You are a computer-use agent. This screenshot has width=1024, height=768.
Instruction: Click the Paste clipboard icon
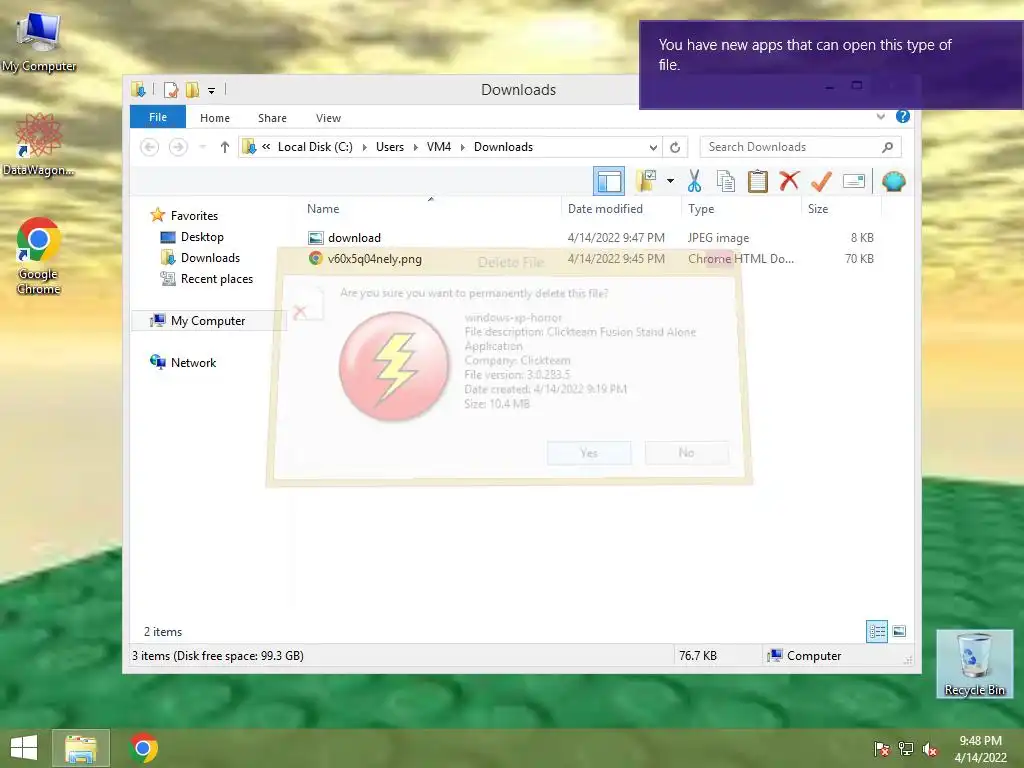click(x=758, y=181)
